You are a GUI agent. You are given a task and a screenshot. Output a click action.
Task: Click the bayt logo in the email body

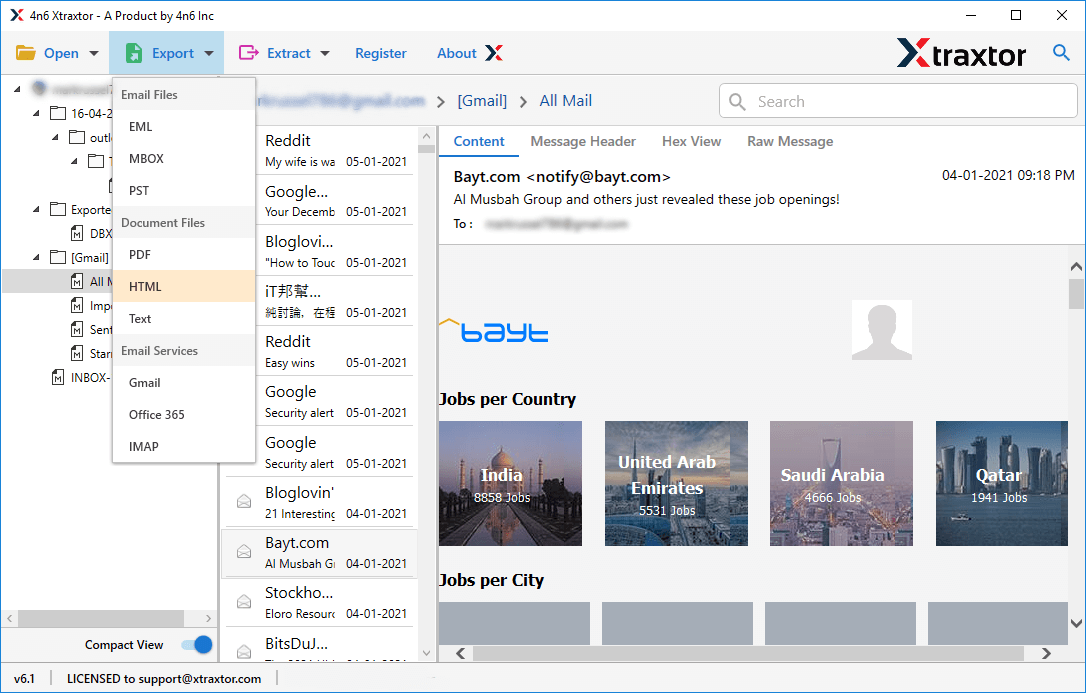tap(494, 332)
